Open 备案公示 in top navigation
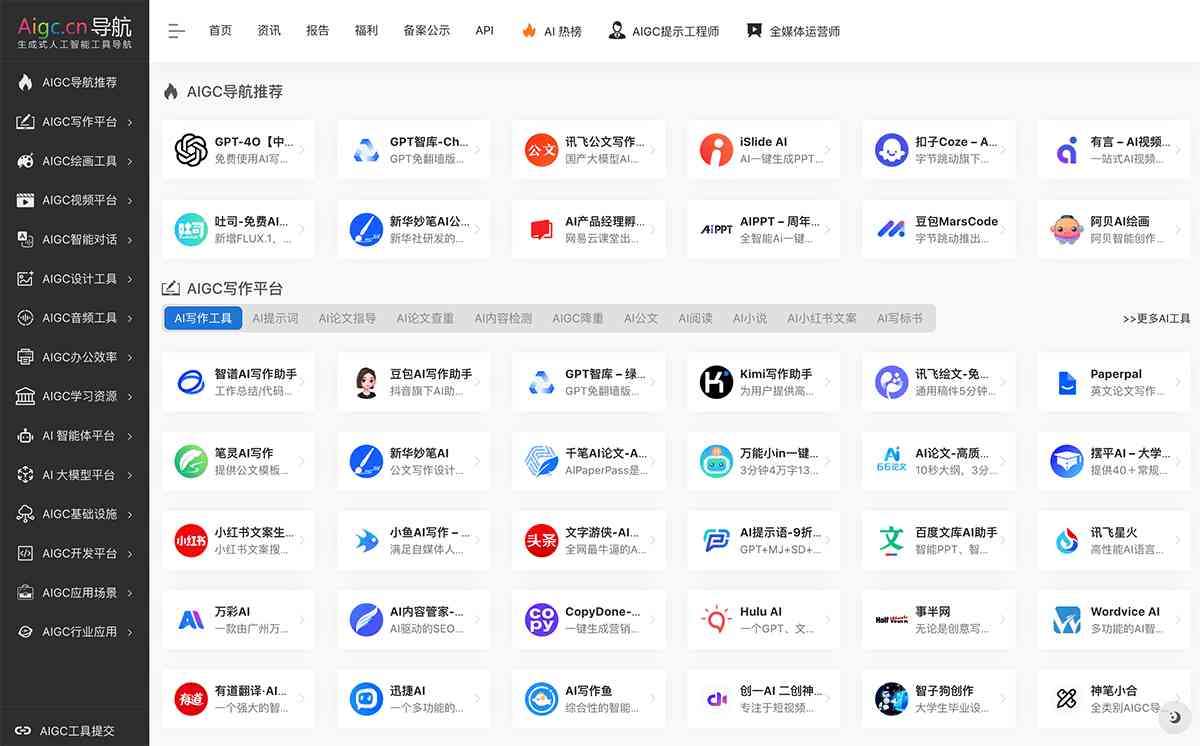 [x=427, y=31]
